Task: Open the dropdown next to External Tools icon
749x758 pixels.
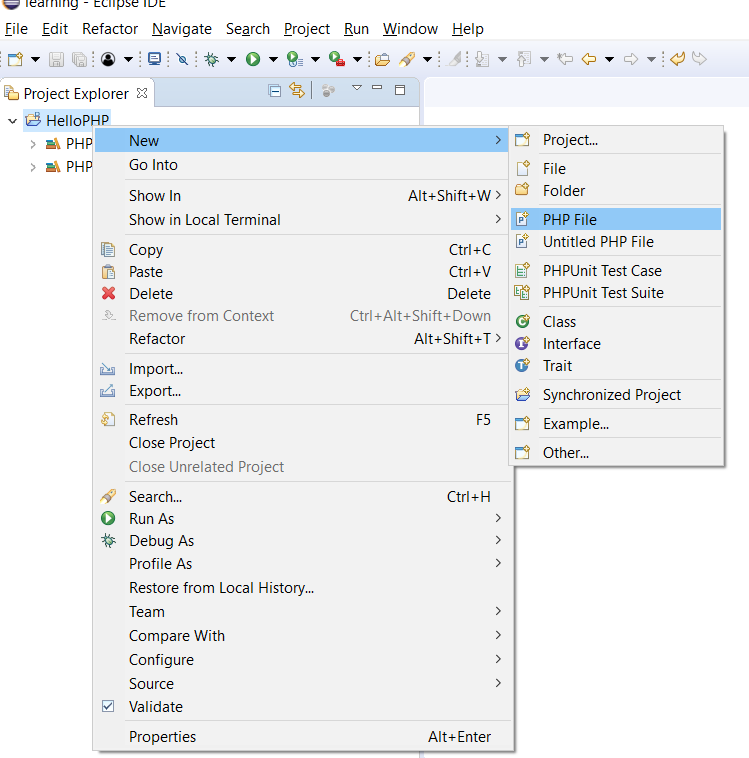Action: 357,59
